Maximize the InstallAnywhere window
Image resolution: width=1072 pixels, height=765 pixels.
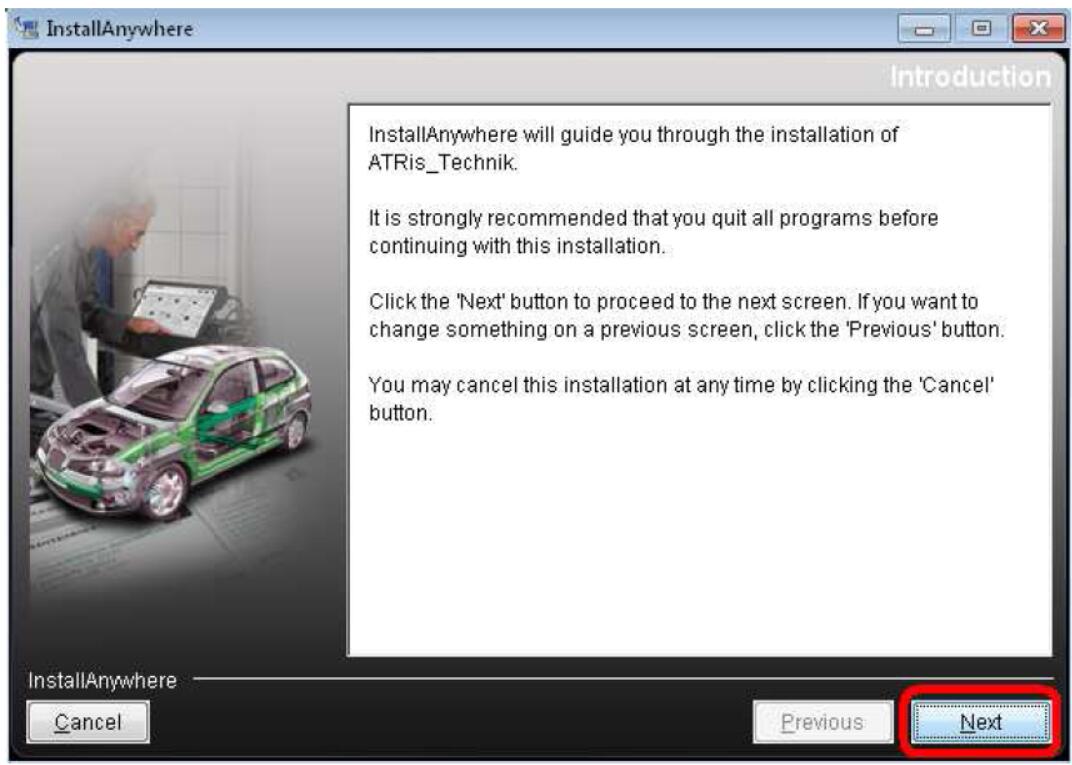coord(981,29)
